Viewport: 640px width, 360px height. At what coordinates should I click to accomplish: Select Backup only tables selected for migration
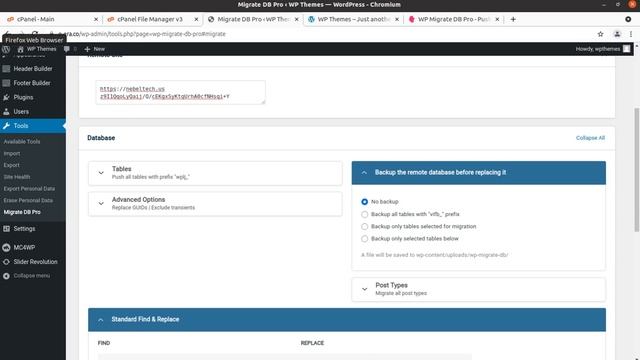pyautogui.click(x=364, y=227)
